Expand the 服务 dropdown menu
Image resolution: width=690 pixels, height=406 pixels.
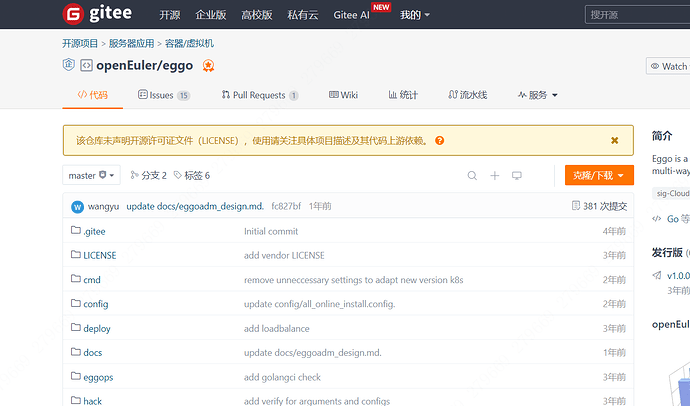coord(538,95)
